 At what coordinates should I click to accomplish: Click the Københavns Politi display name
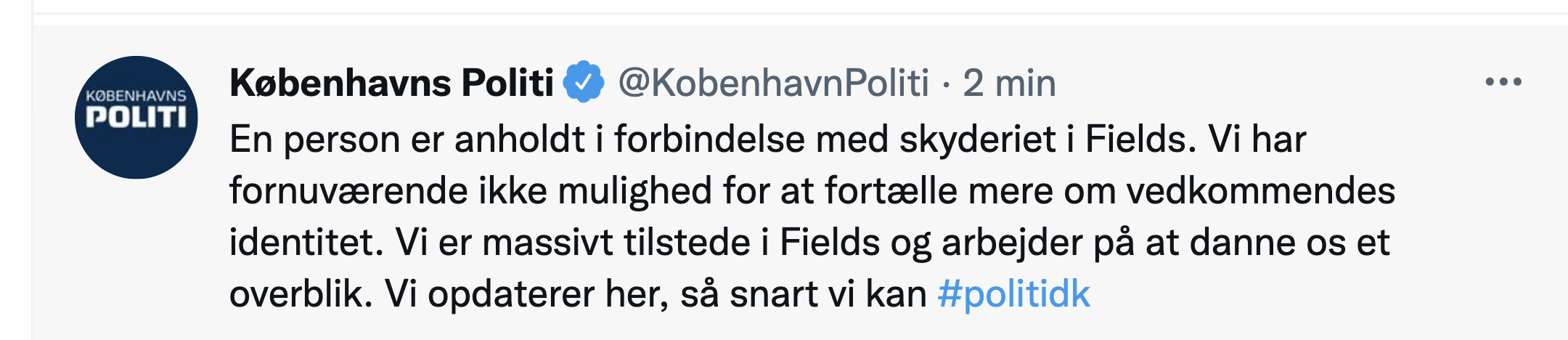click(x=391, y=83)
